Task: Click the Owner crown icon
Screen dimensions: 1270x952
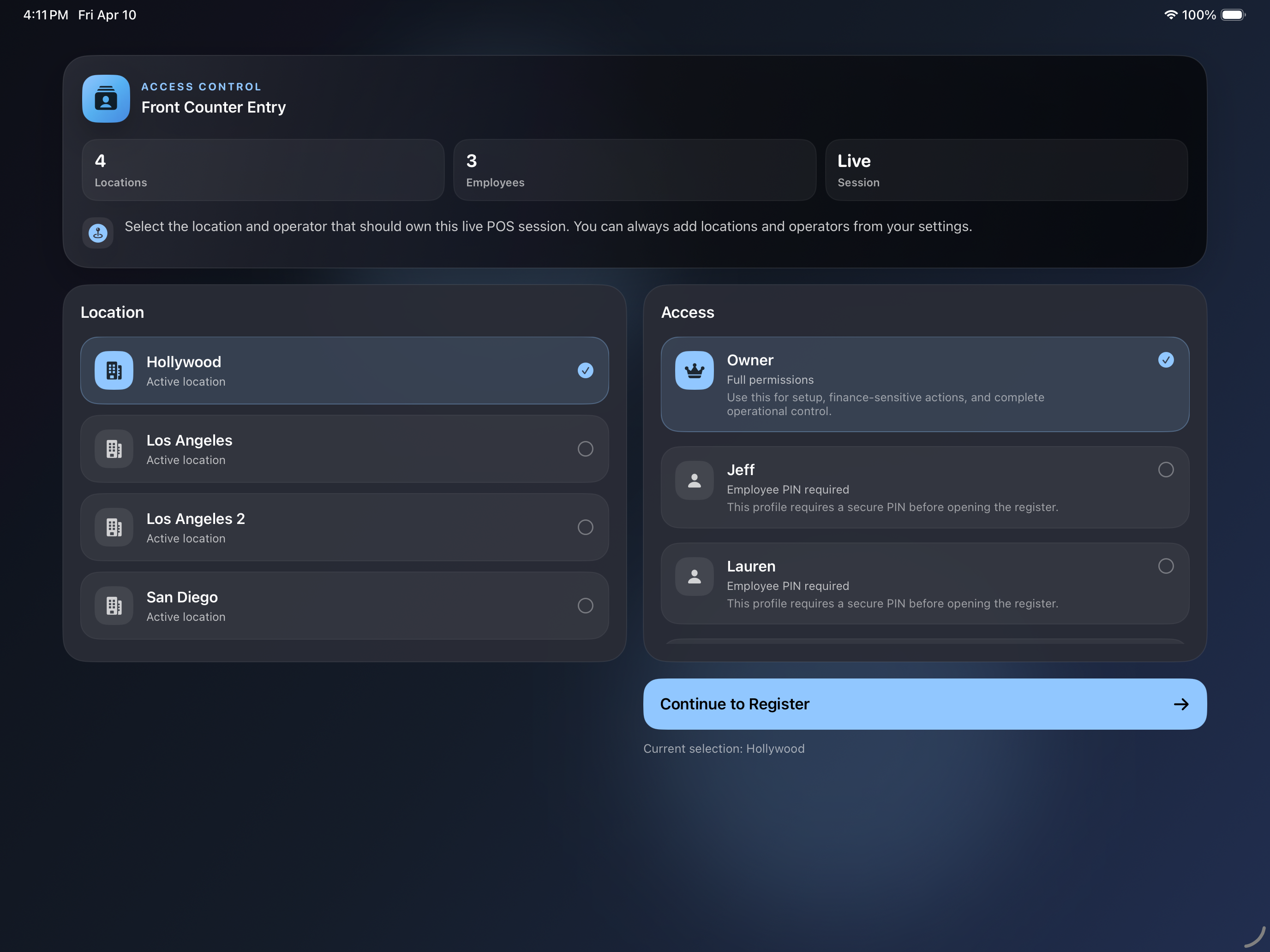Action: (x=694, y=371)
